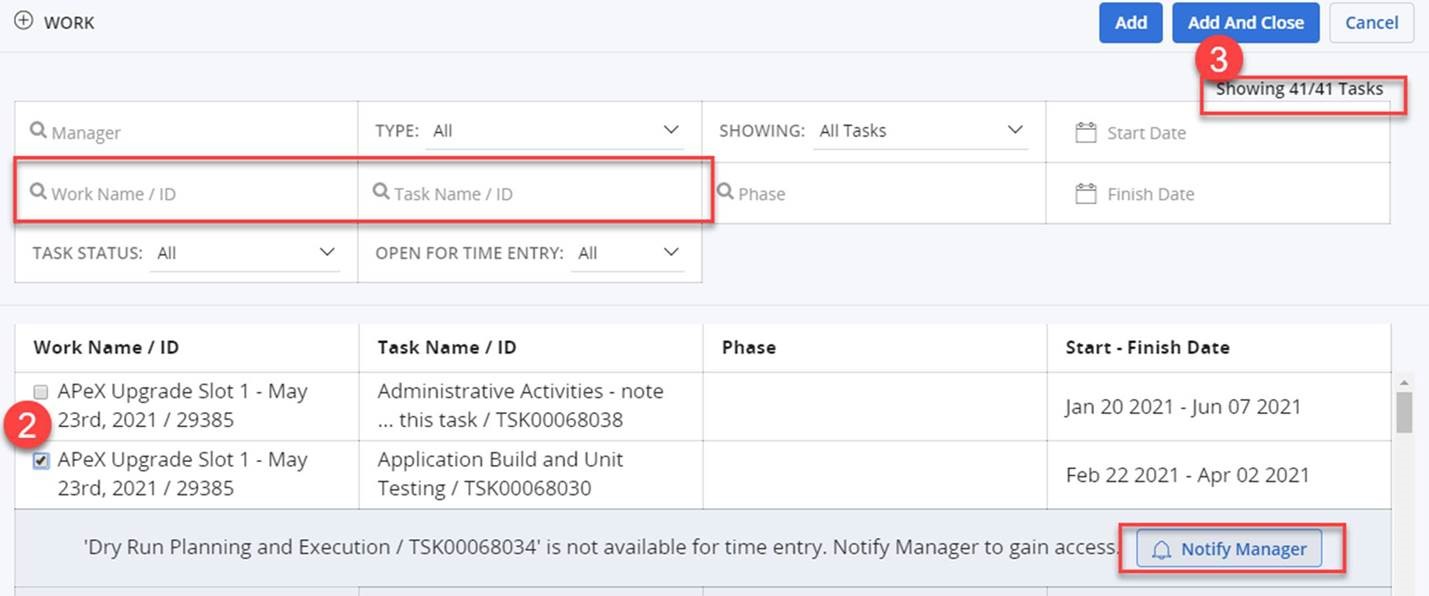The height and width of the screenshot is (596, 1429).
Task: Click the Start - Finish Date column header
Action: pyautogui.click(x=1147, y=348)
